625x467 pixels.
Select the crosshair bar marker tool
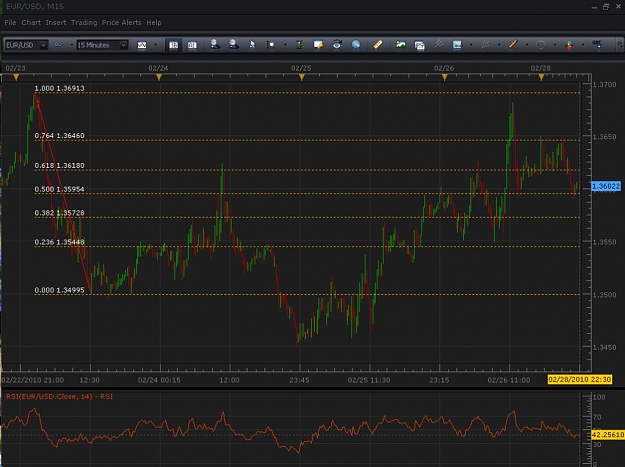(x=271, y=45)
